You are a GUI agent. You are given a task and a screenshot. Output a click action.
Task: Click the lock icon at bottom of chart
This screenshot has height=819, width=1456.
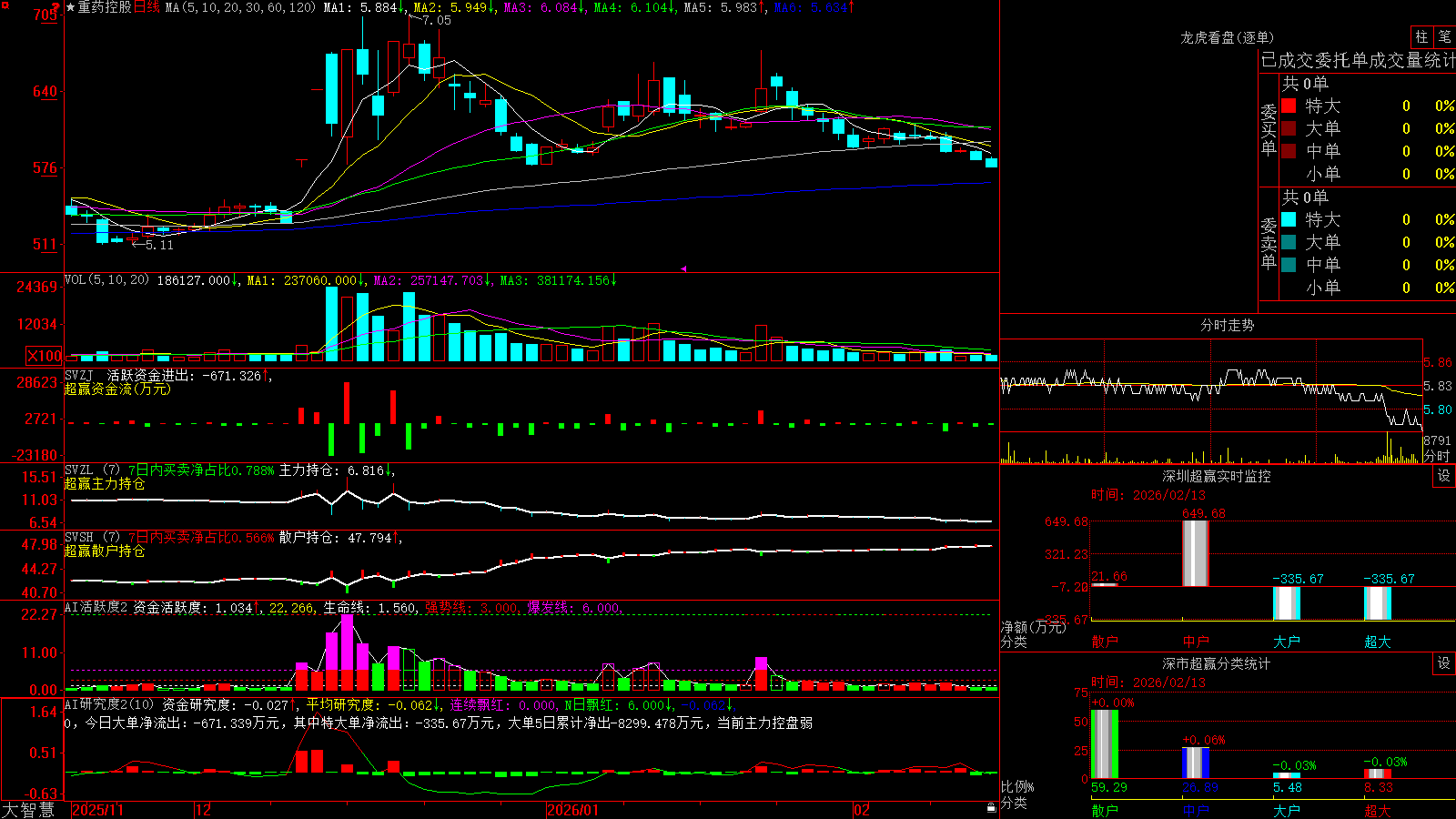coord(991,807)
